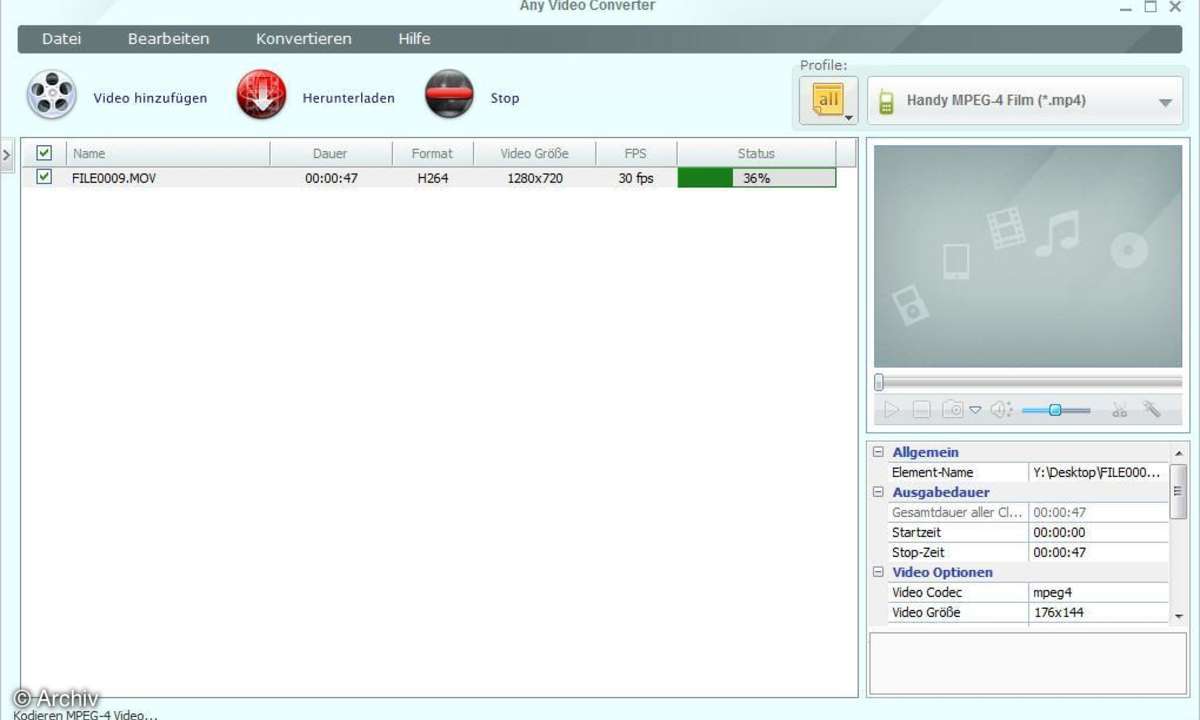
Task: Mute audio with the speaker icon
Action: click(1001, 410)
